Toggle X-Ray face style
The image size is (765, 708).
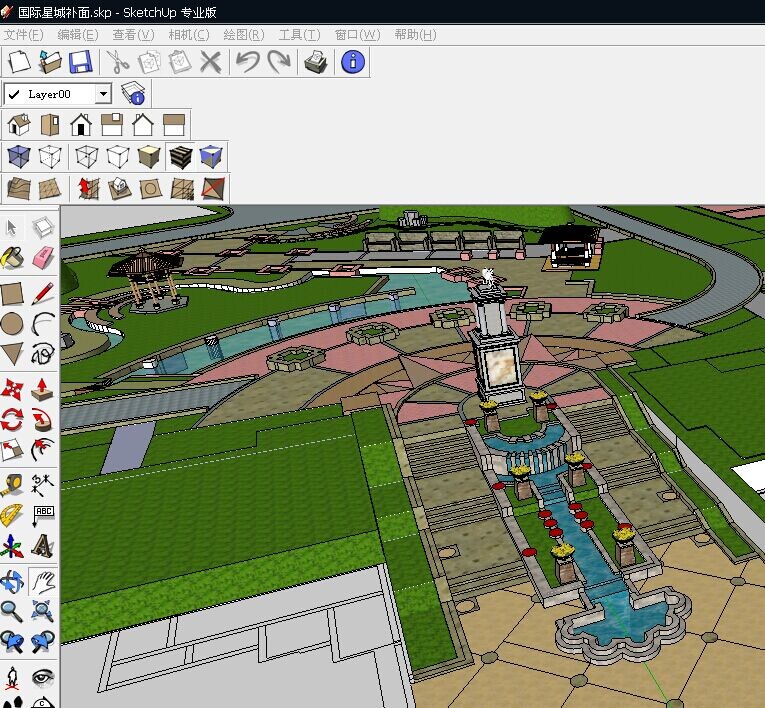[18, 156]
